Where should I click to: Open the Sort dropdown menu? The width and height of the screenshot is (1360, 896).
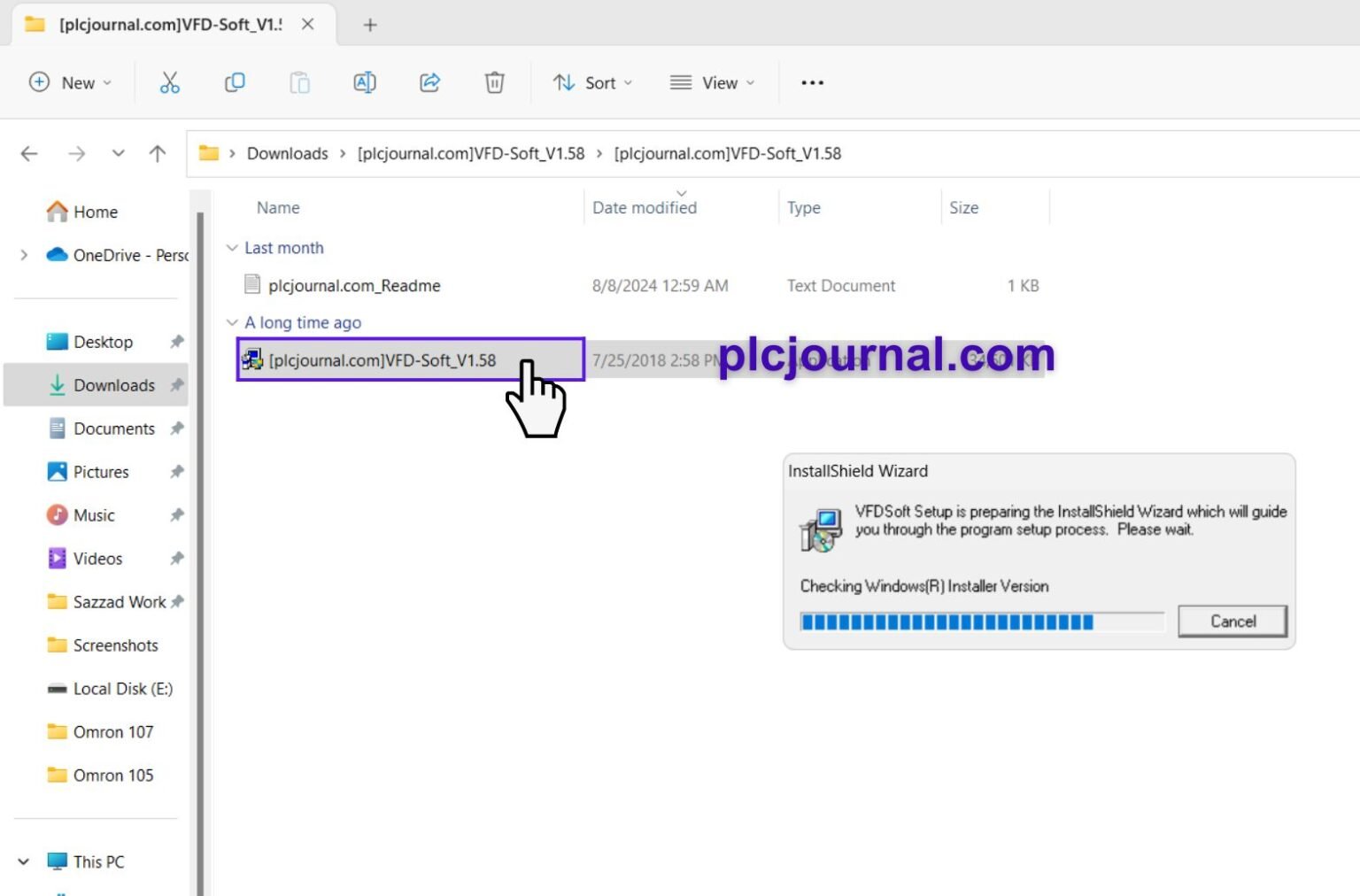coord(593,83)
